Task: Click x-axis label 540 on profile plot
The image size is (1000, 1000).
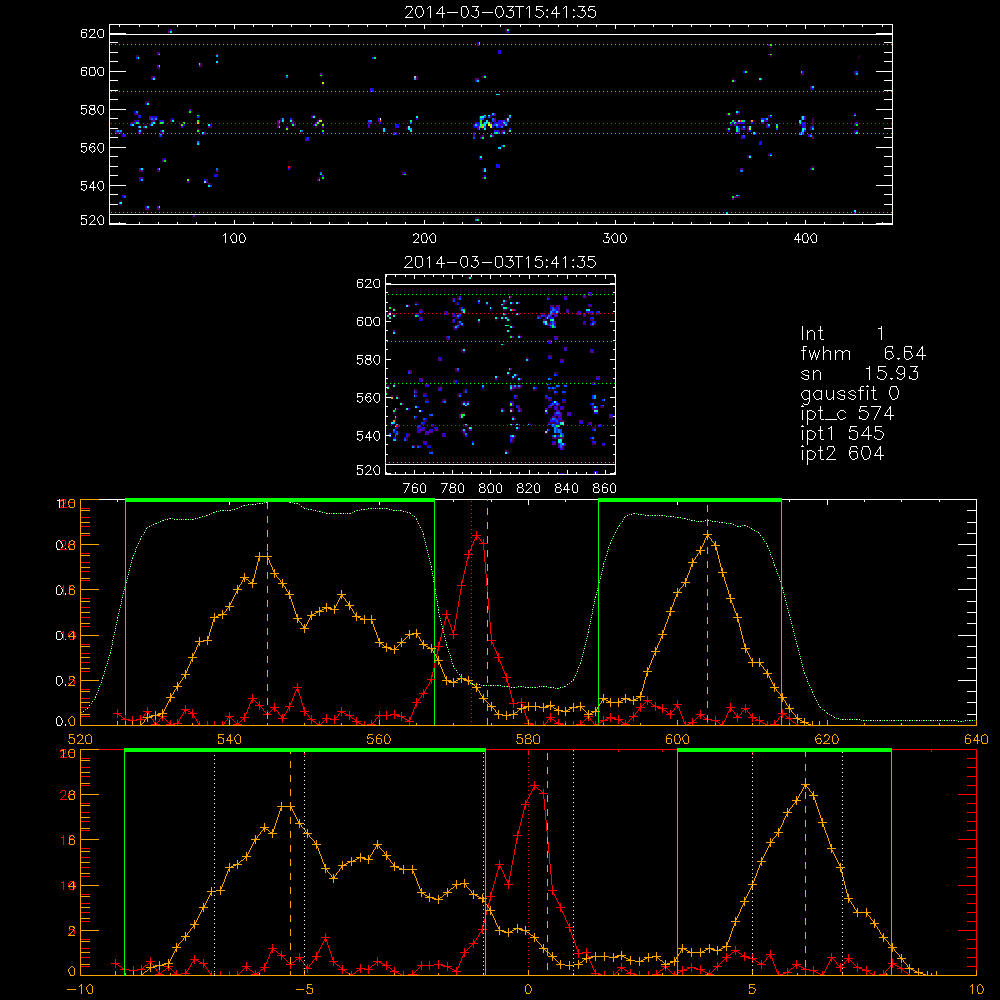Action: 229,740
